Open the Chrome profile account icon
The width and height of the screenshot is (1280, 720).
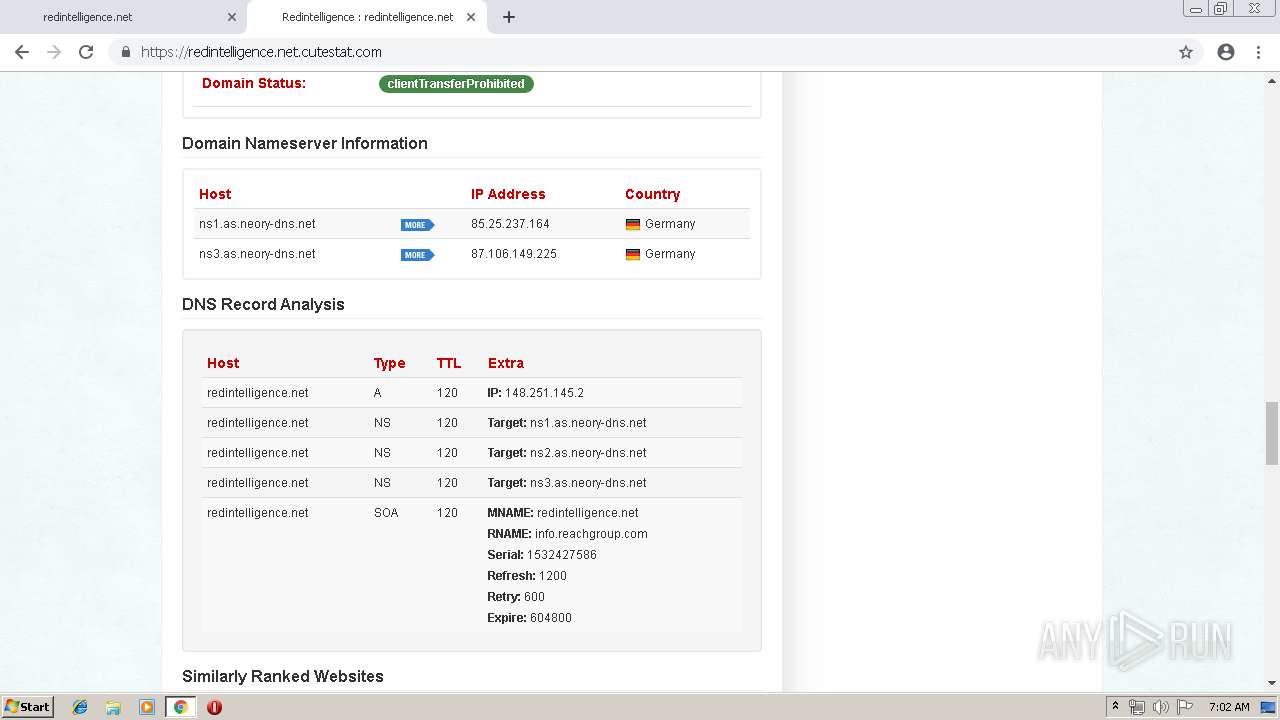click(x=1226, y=52)
